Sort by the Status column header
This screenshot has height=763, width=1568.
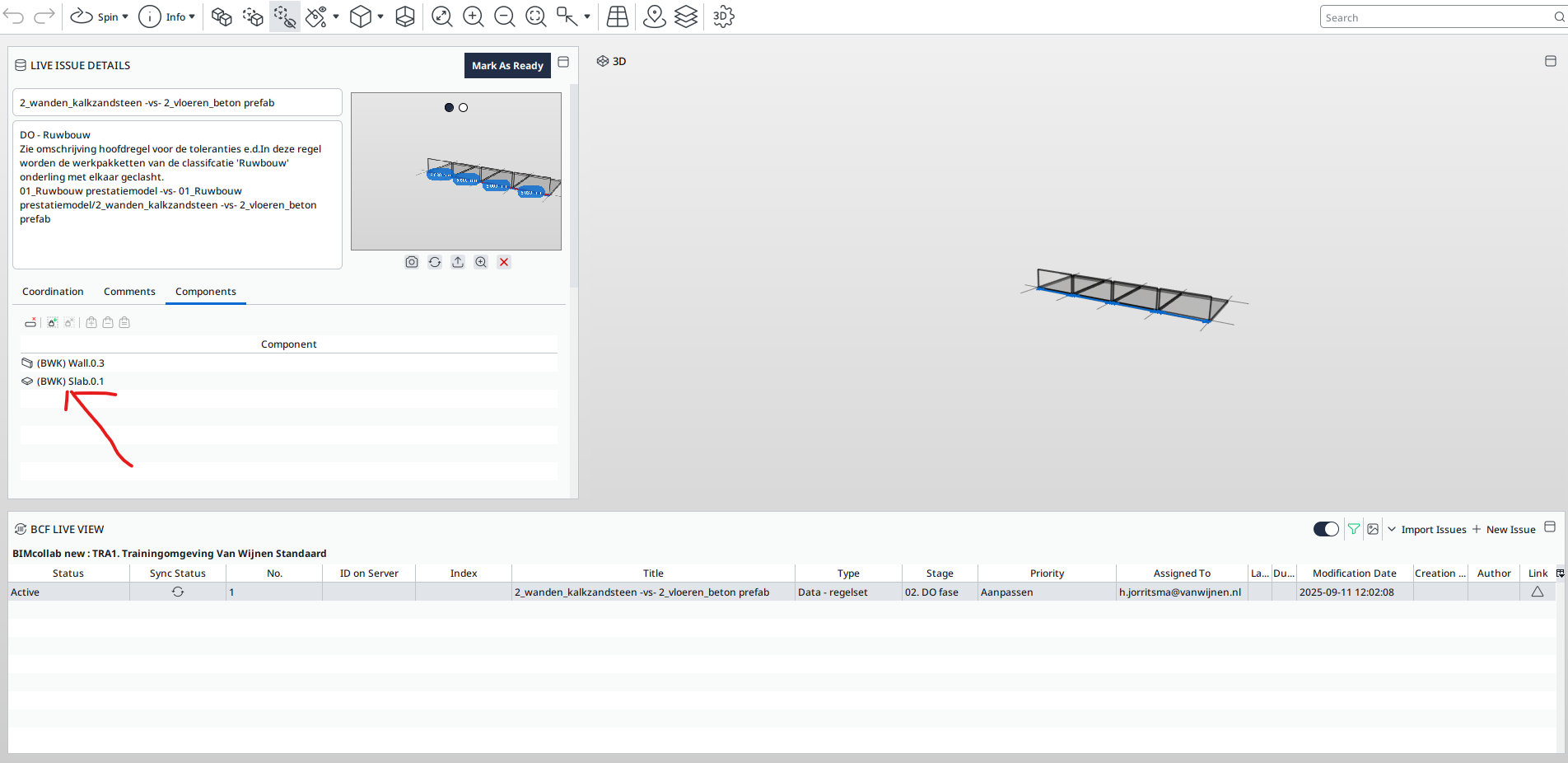[68, 573]
